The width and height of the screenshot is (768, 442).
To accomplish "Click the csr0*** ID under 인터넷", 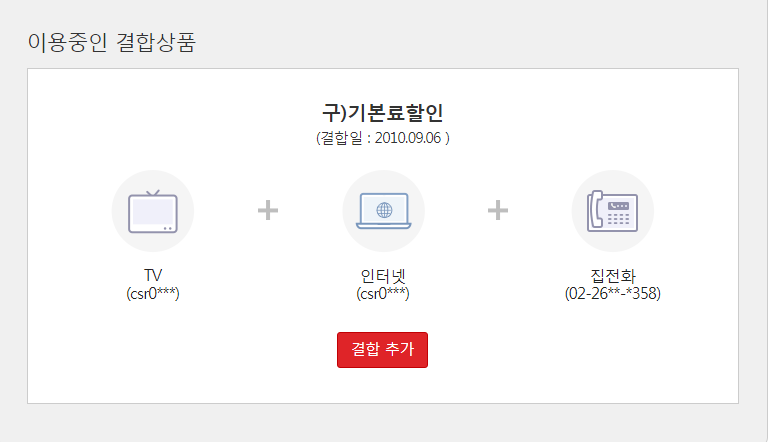I will click(x=383, y=294).
